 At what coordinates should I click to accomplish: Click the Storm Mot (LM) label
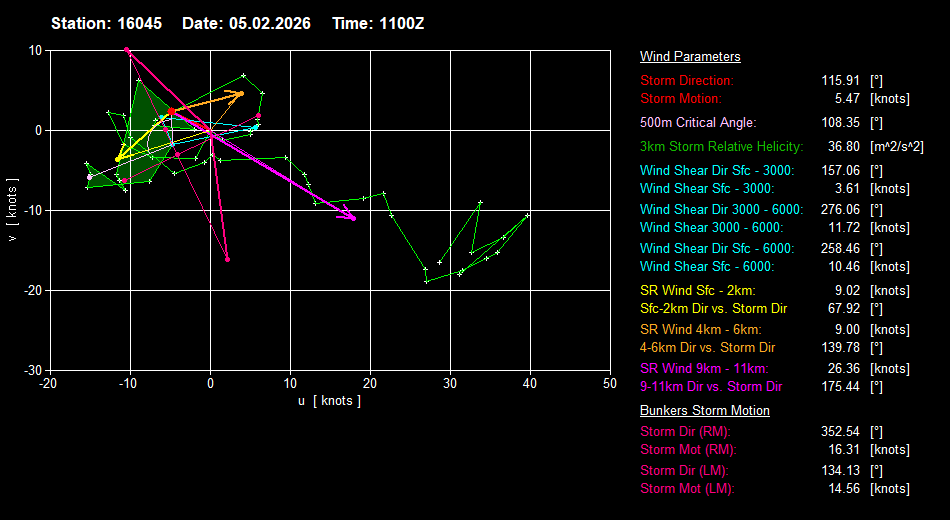point(687,489)
